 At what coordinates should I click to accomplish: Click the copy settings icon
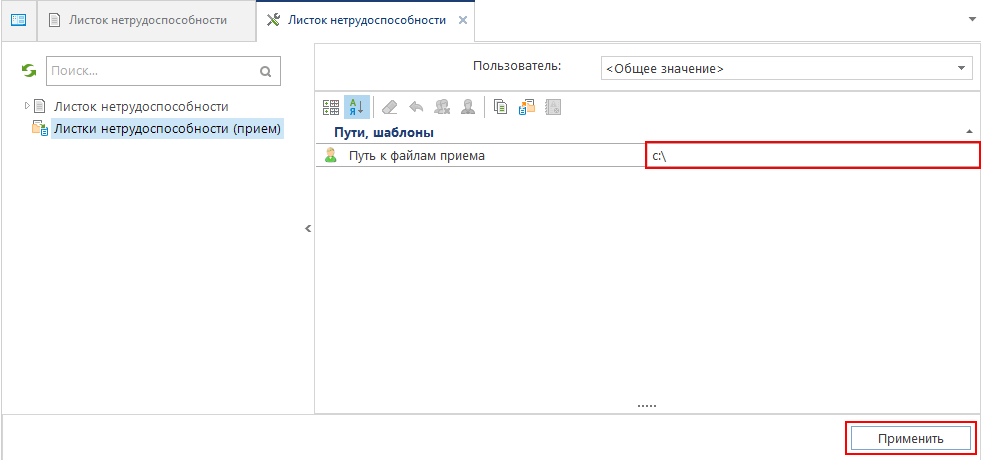501,107
